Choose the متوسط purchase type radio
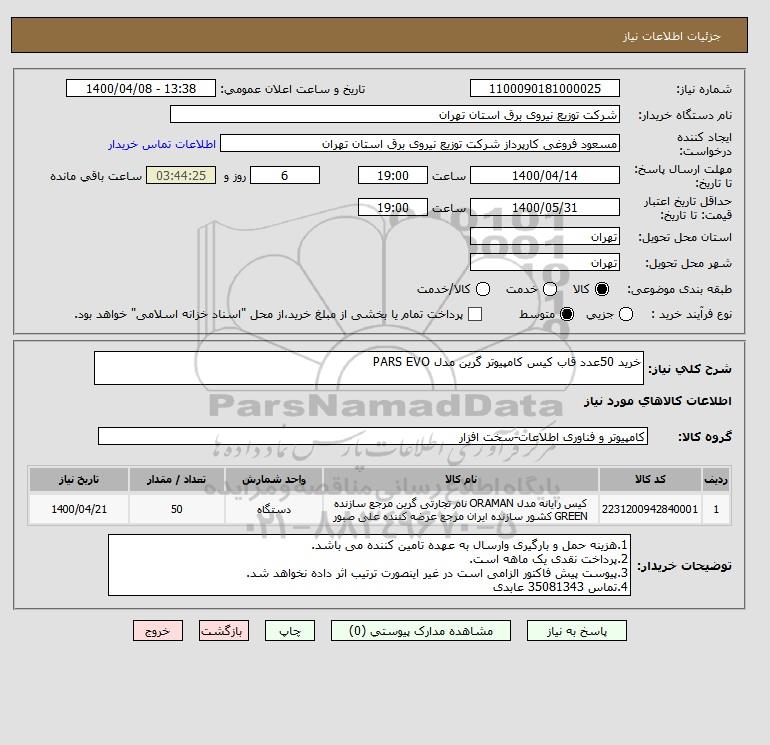 [567, 314]
